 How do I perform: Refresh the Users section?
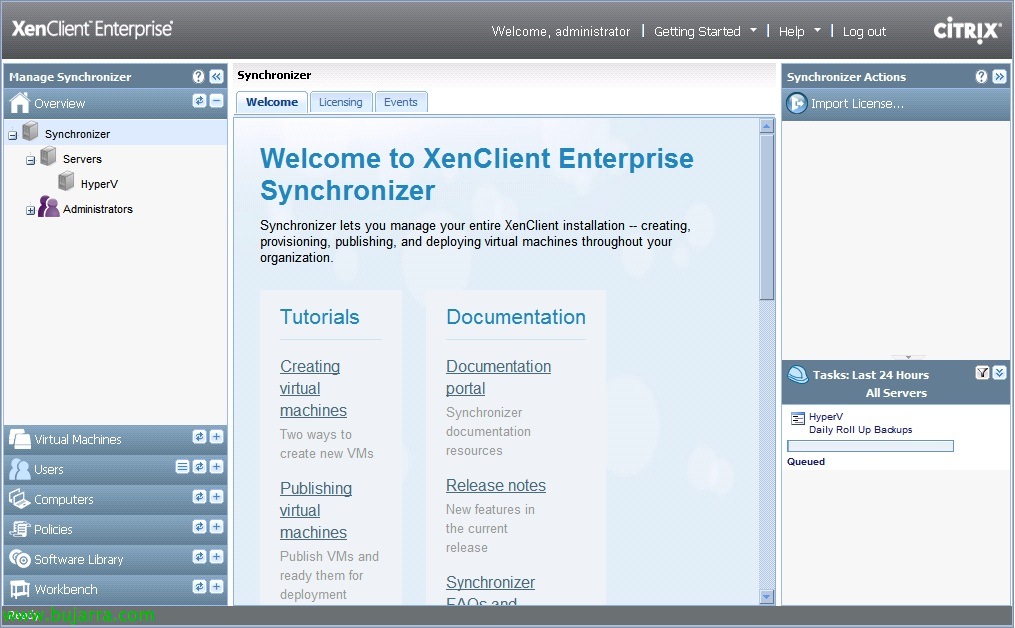[199, 467]
